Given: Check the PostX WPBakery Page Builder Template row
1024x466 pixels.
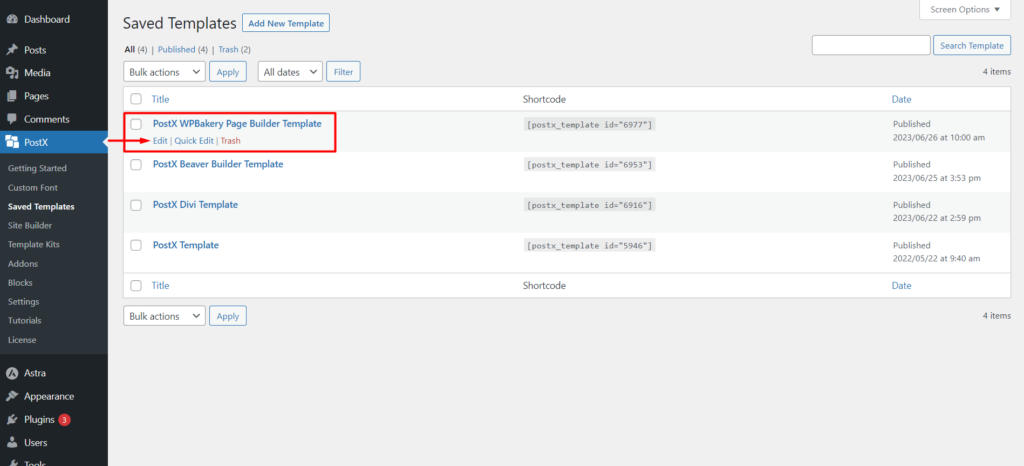Looking at the screenshot, I should [136, 124].
